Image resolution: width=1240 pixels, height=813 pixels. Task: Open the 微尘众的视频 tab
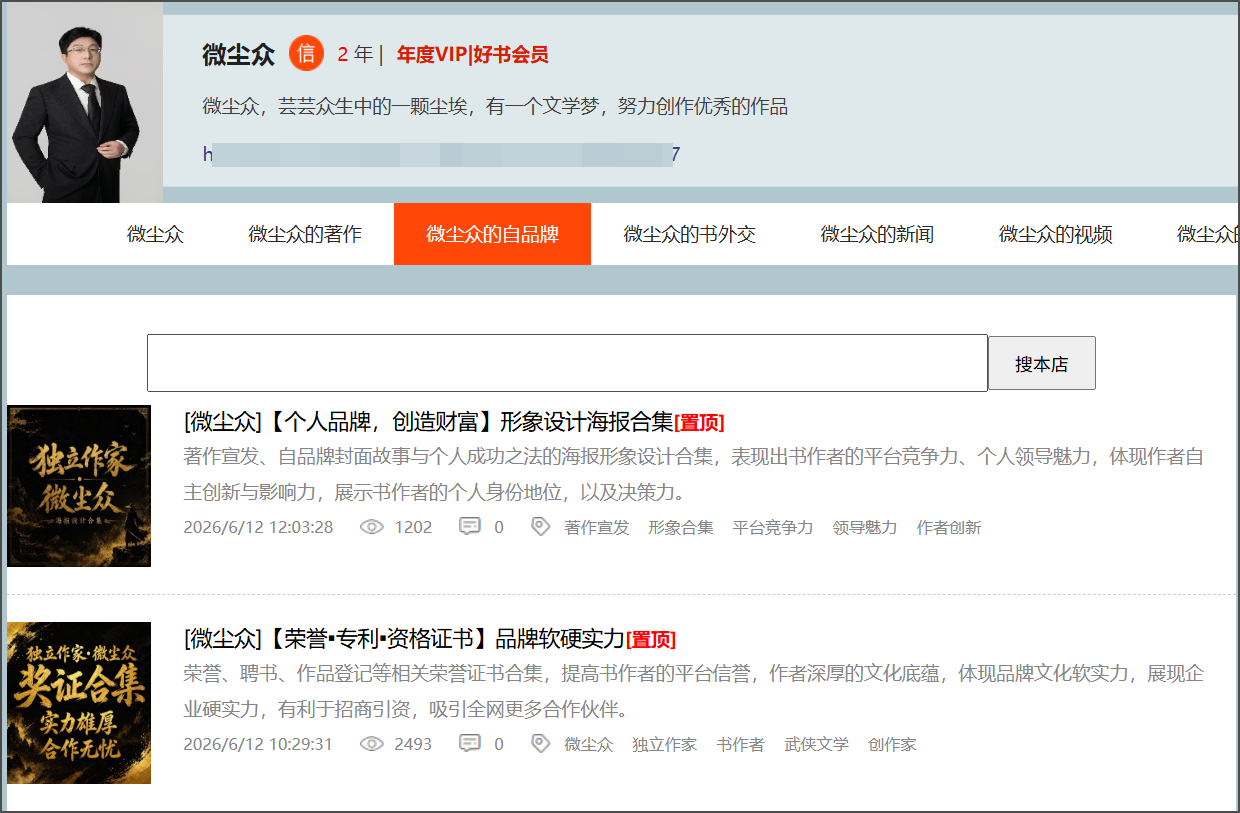(x=1056, y=234)
